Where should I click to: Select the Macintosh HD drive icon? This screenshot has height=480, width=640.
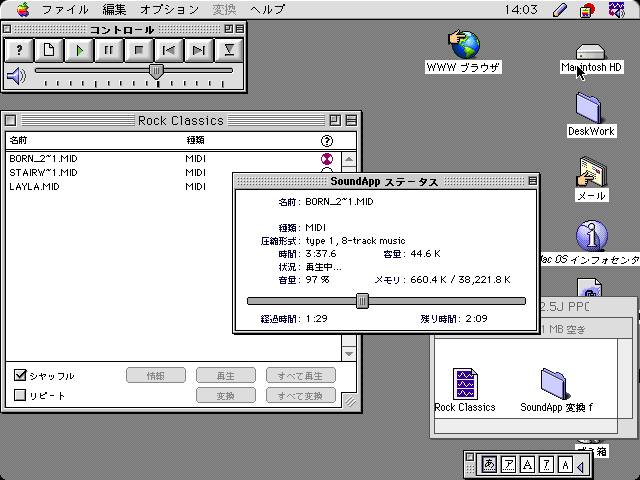pyautogui.click(x=590, y=52)
